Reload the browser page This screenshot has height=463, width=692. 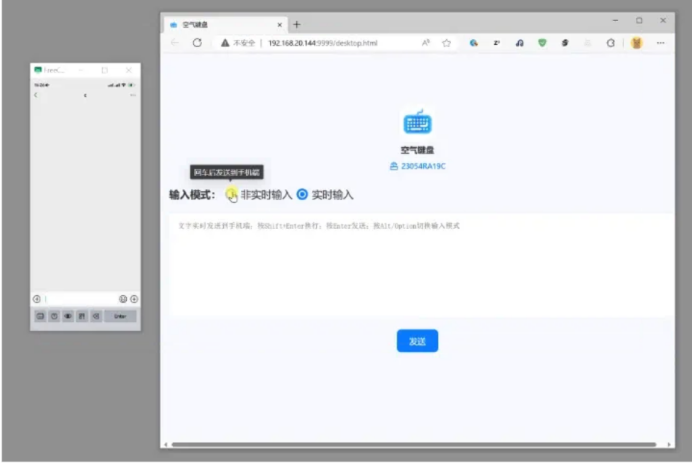(x=197, y=43)
